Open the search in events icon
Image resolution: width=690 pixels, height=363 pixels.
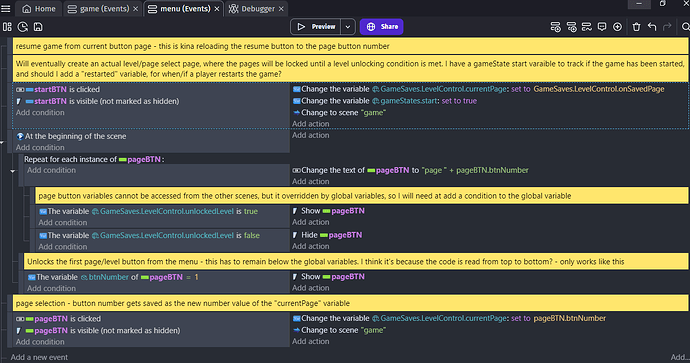click(x=686, y=27)
